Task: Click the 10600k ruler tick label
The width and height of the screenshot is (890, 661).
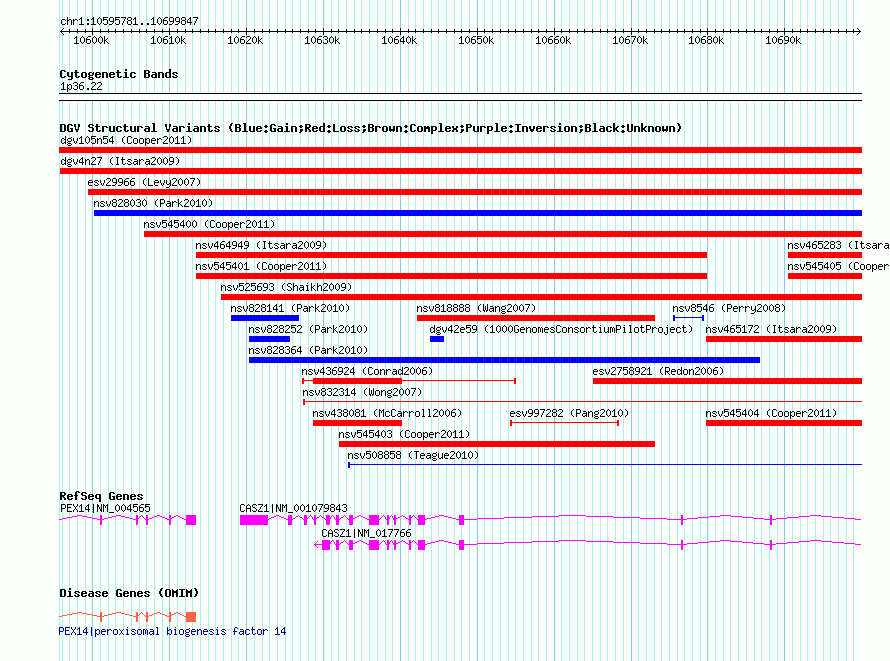Action: click(x=91, y=40)
